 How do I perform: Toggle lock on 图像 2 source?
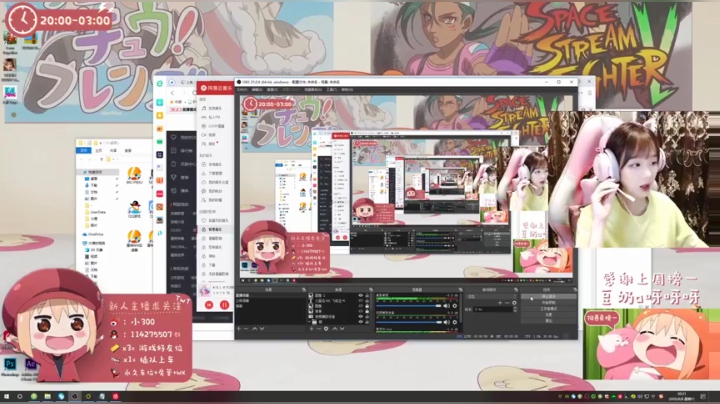(x=367, y=295)
